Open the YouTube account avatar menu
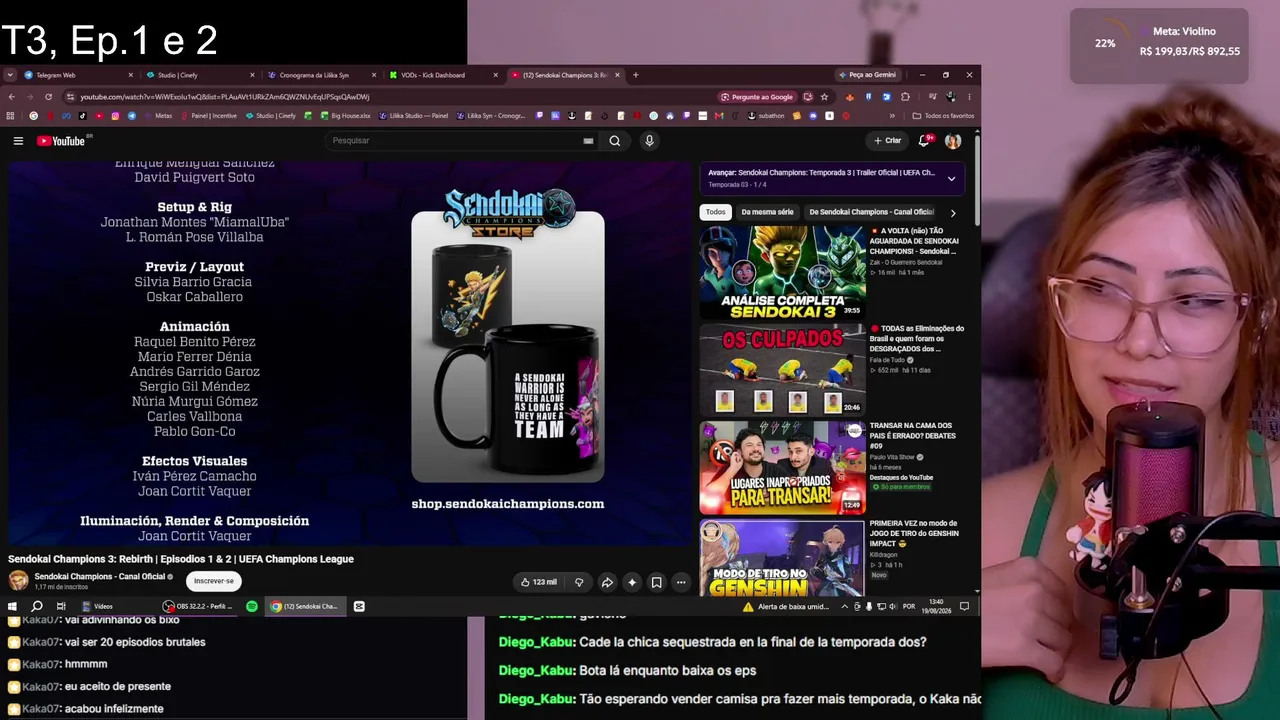 pyautogui.click(x=953, y=141)
